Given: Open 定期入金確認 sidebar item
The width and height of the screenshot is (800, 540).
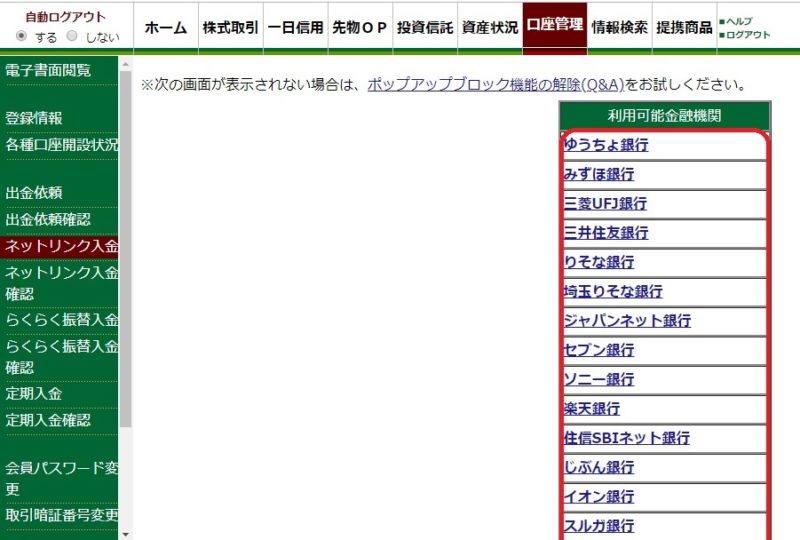Looking at the screenshot, I should pos(48,420).
